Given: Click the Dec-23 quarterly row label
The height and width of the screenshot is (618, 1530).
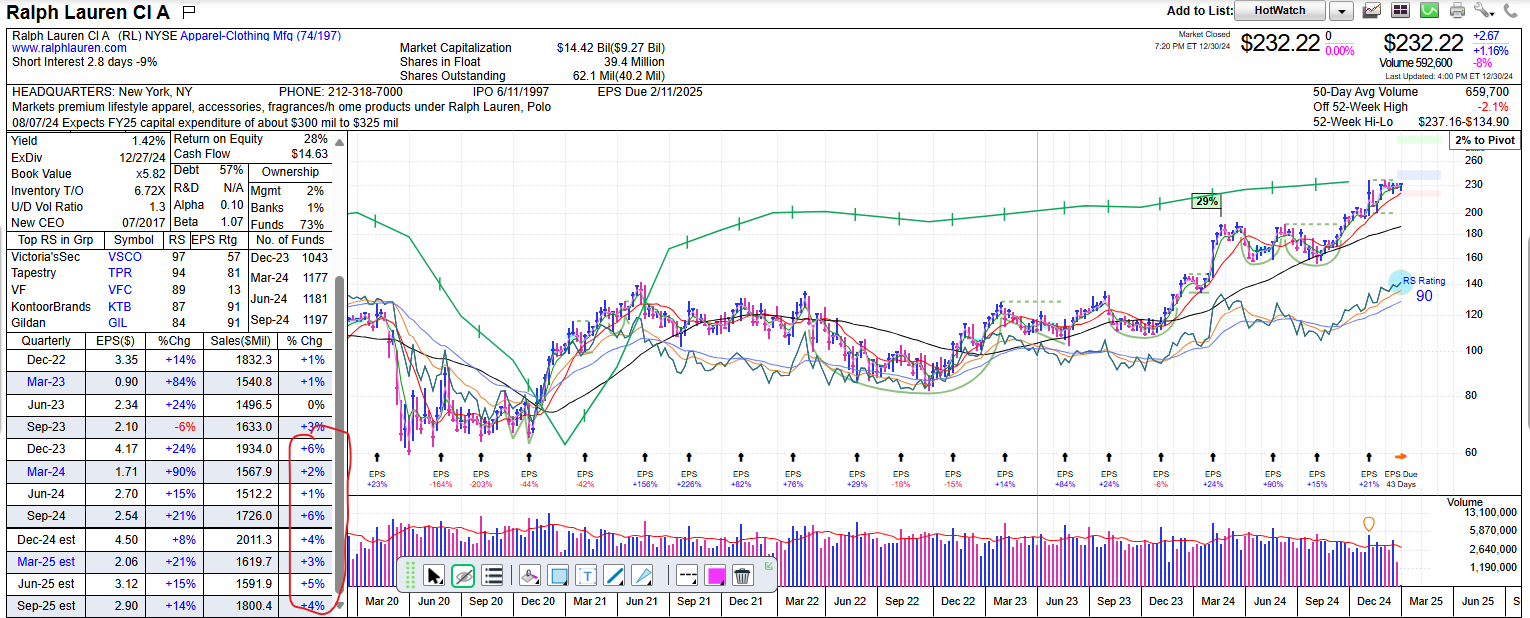Looking at the screenshot, I should point(44,449).
